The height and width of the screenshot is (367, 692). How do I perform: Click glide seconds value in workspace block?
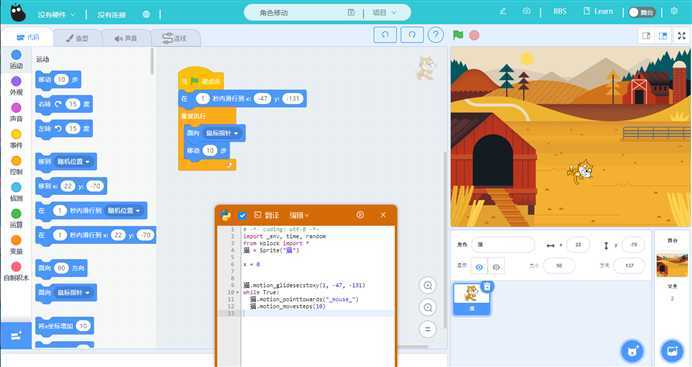tap(203, 99)
